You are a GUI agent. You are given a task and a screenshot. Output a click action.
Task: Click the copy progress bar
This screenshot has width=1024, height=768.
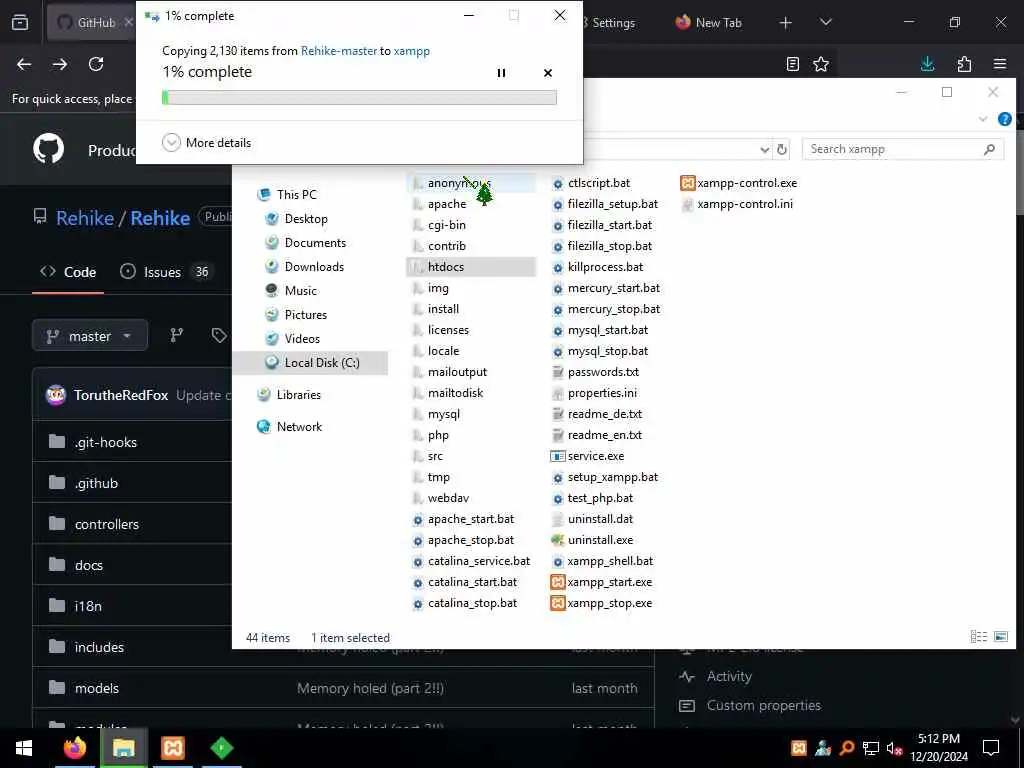(x=359, y=97)
